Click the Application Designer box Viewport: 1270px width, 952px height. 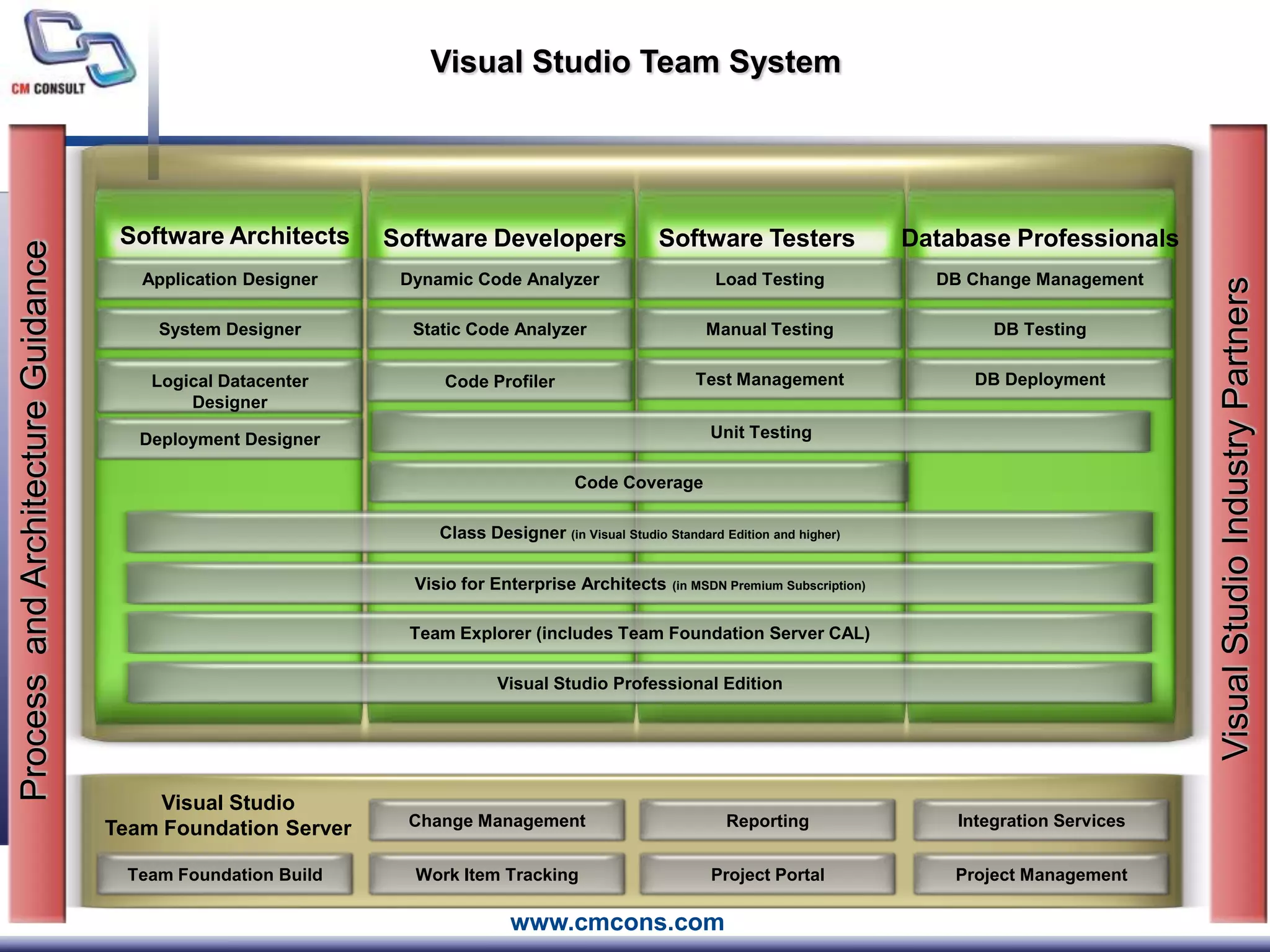(229, 280)
